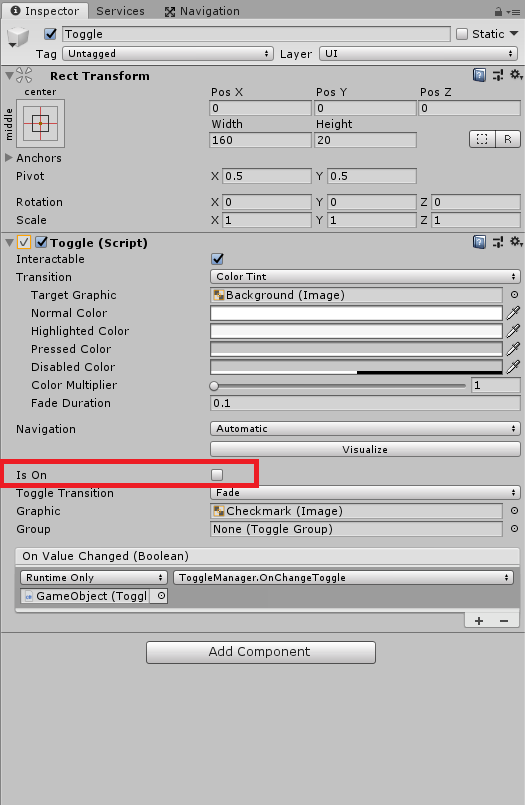Add event with plus button
The width and height of the screenshot is (525, 805).
(x=479, y=621)
